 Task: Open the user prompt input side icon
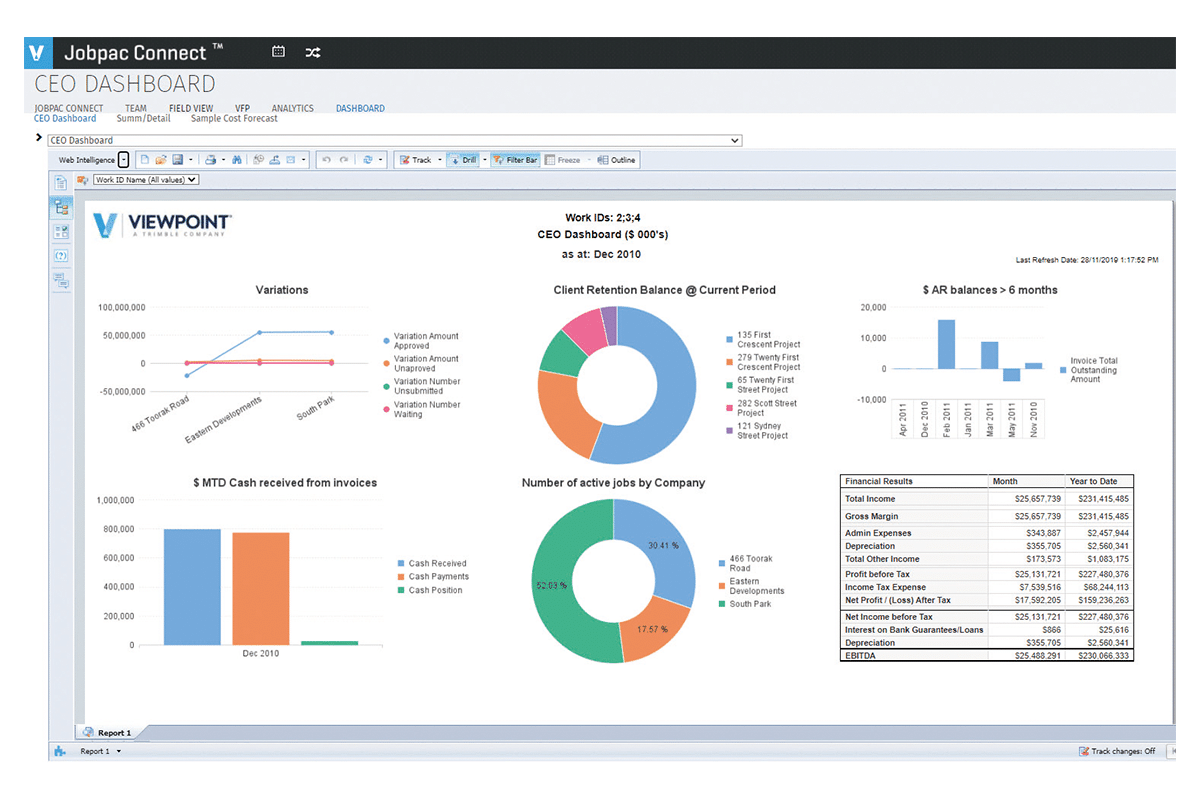coord(61,256)
